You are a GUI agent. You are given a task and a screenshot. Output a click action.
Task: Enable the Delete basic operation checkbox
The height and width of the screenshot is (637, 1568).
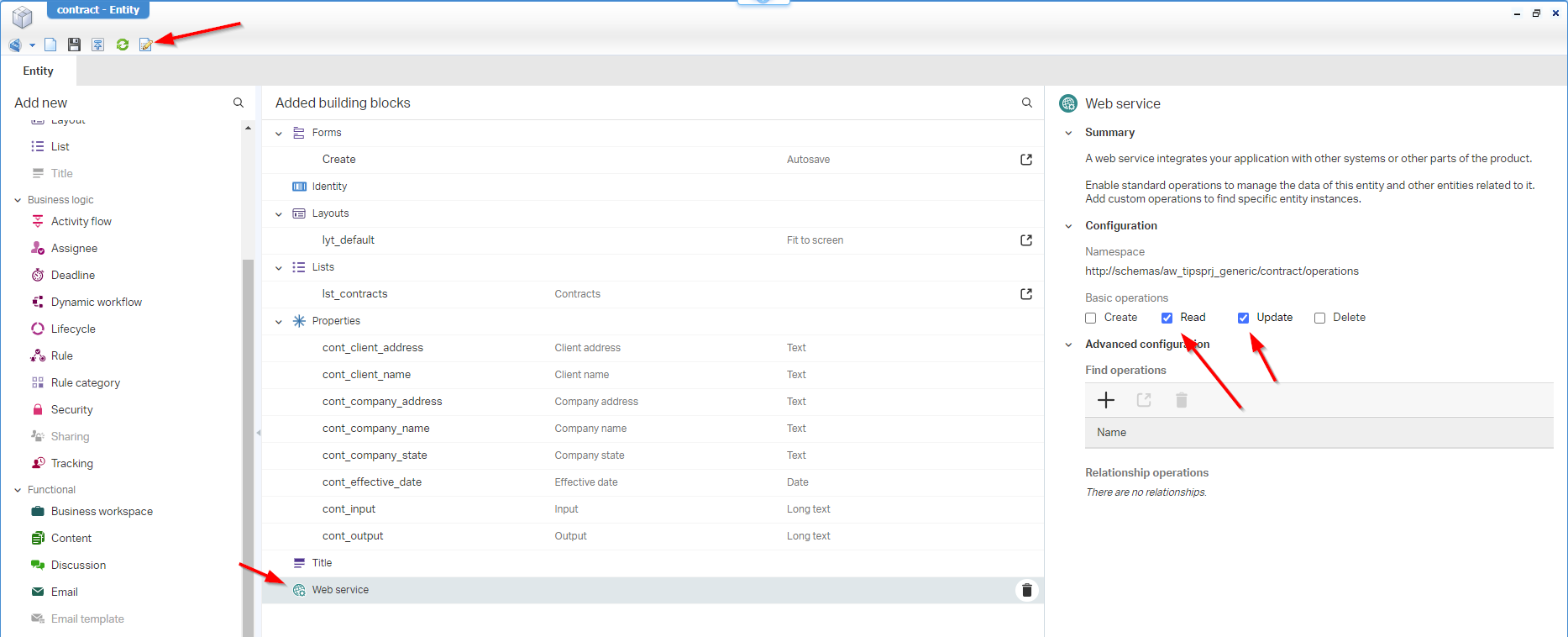point(1319,318)
